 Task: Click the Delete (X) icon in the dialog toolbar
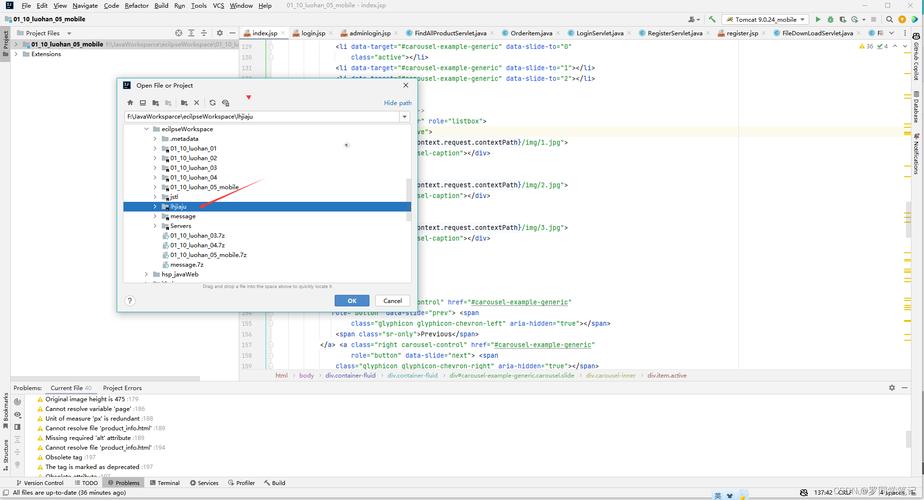(197, 103)
